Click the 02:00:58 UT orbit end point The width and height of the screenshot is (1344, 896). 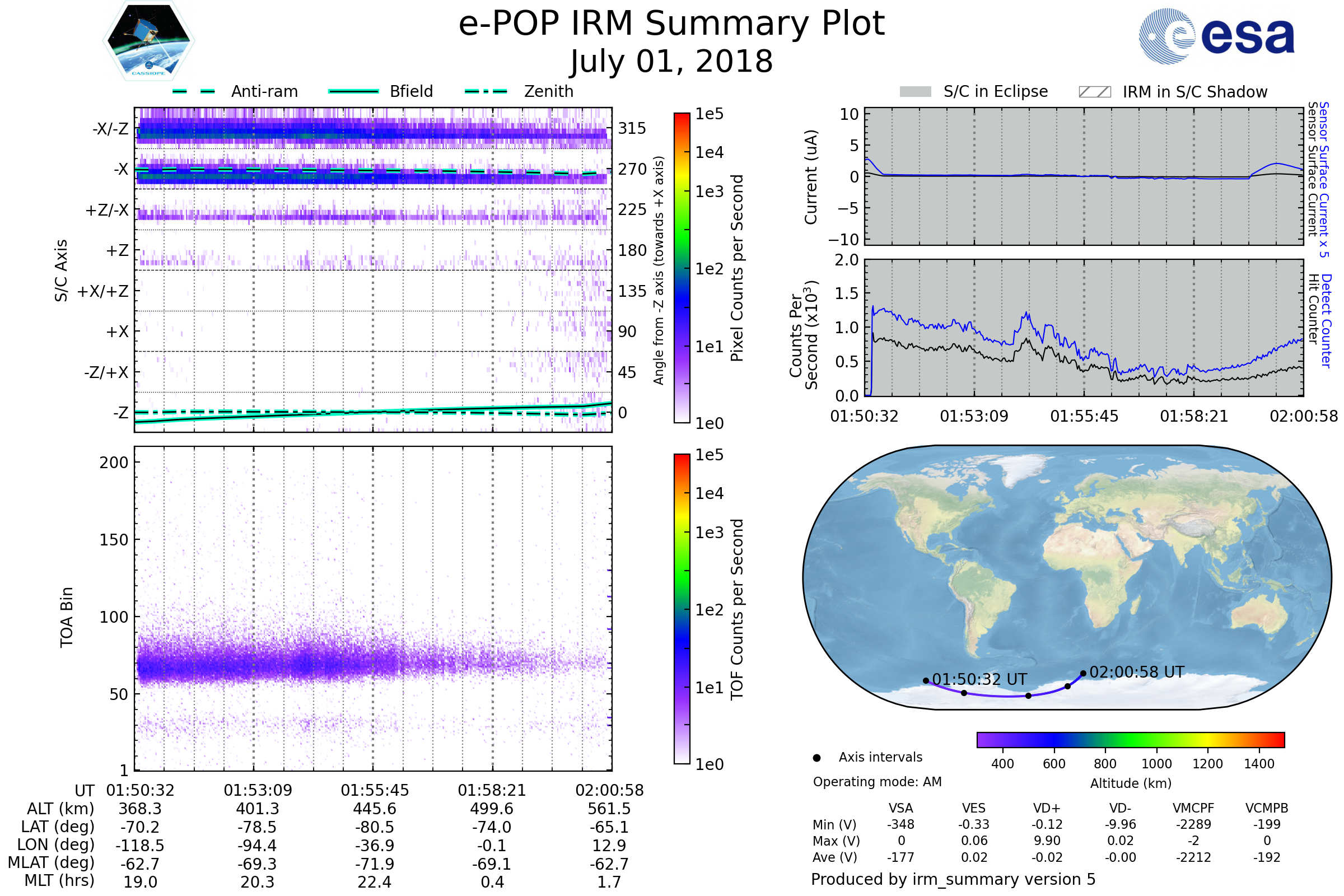(x=1083, y=673)
